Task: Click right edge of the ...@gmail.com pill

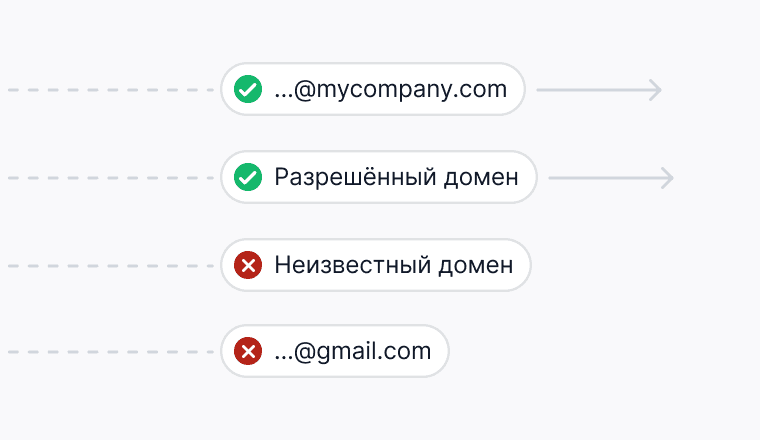Action: (447, 351)
